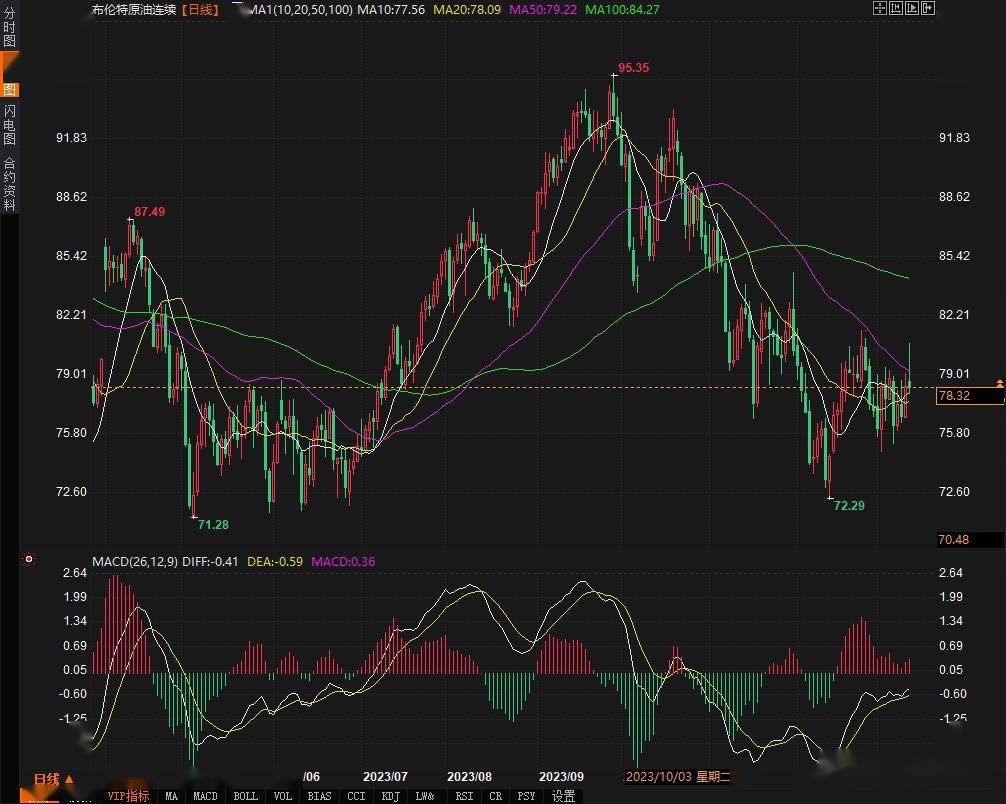The width and height of the screenshot is (1006, 804).
Task: Click the exit arrow icon at top right
Action: (x=930, y=9)
